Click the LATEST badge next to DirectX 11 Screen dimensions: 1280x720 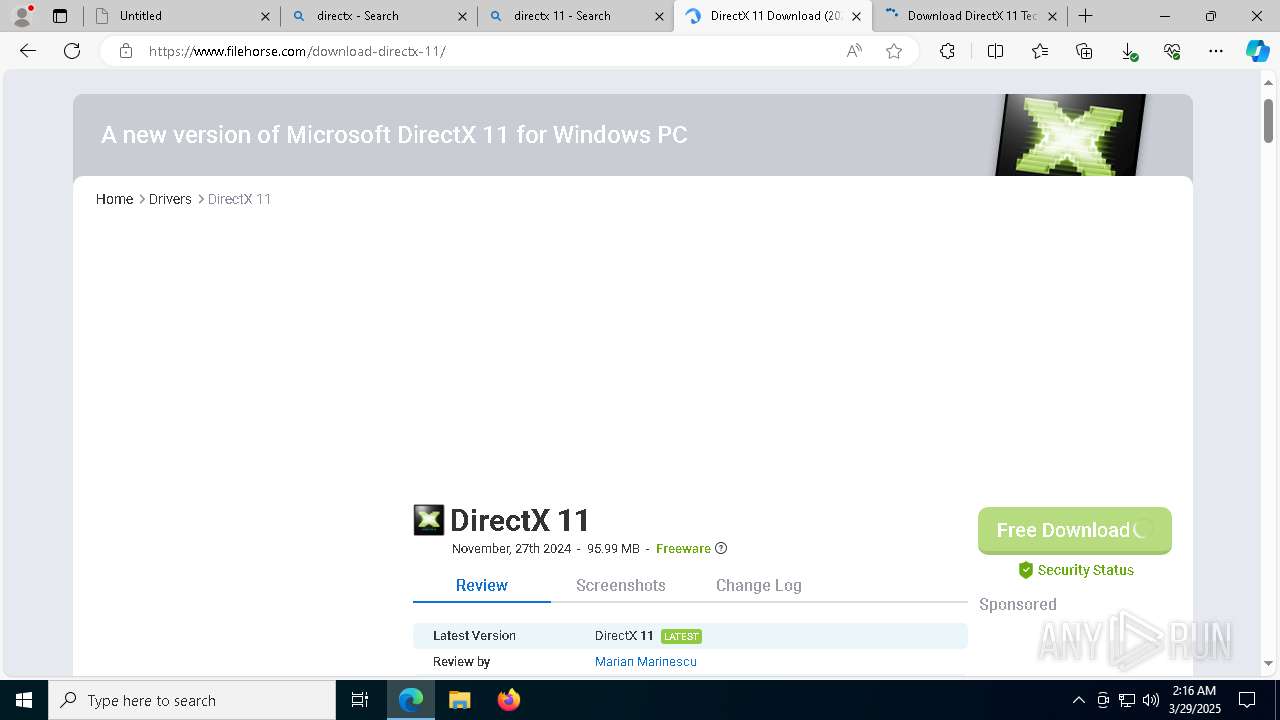point(681,636)
